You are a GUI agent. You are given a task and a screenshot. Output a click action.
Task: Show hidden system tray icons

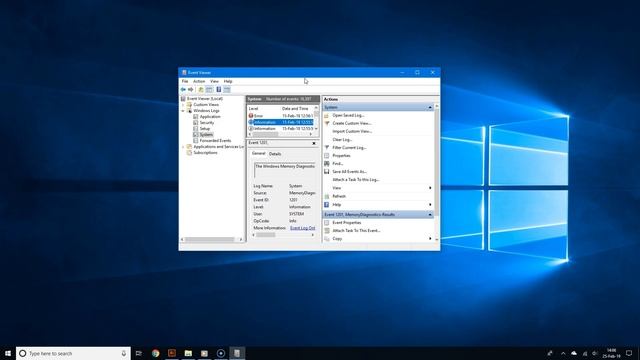point(563,353)
